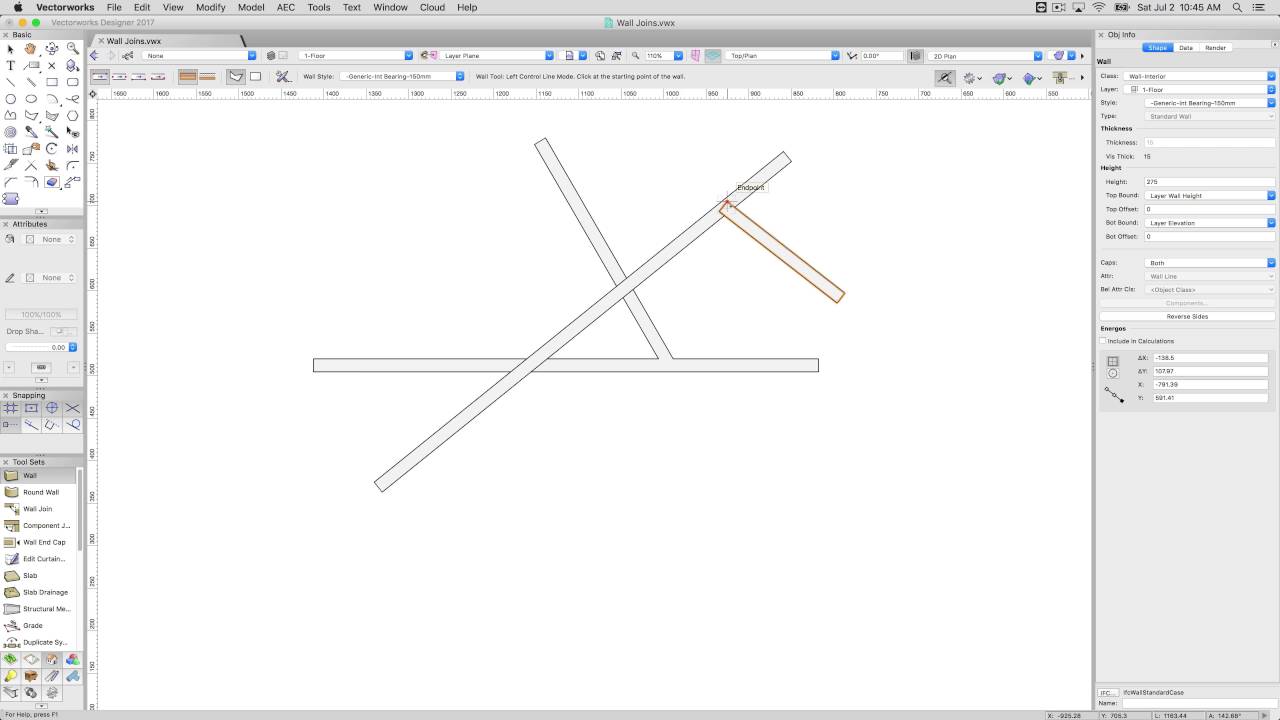1280x720 pixels.
Task: Open the Caps dropdown set to Both
Action: click(x=1210, y=263)
